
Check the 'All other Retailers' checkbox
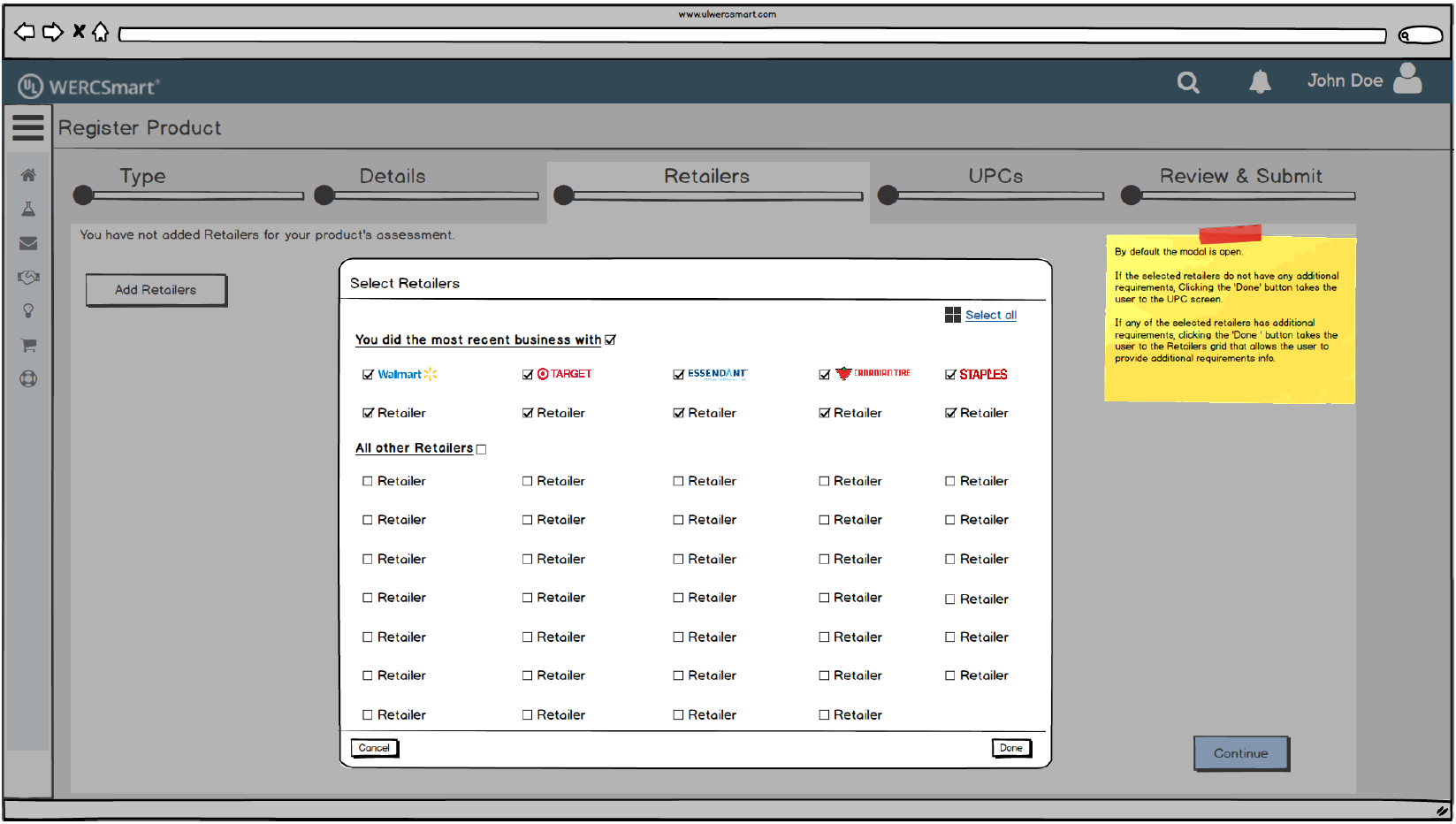pos(482,449)
